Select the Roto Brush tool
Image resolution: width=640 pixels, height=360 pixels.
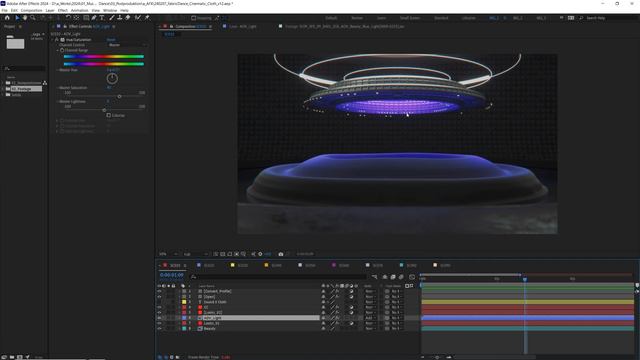click(138, 18)
